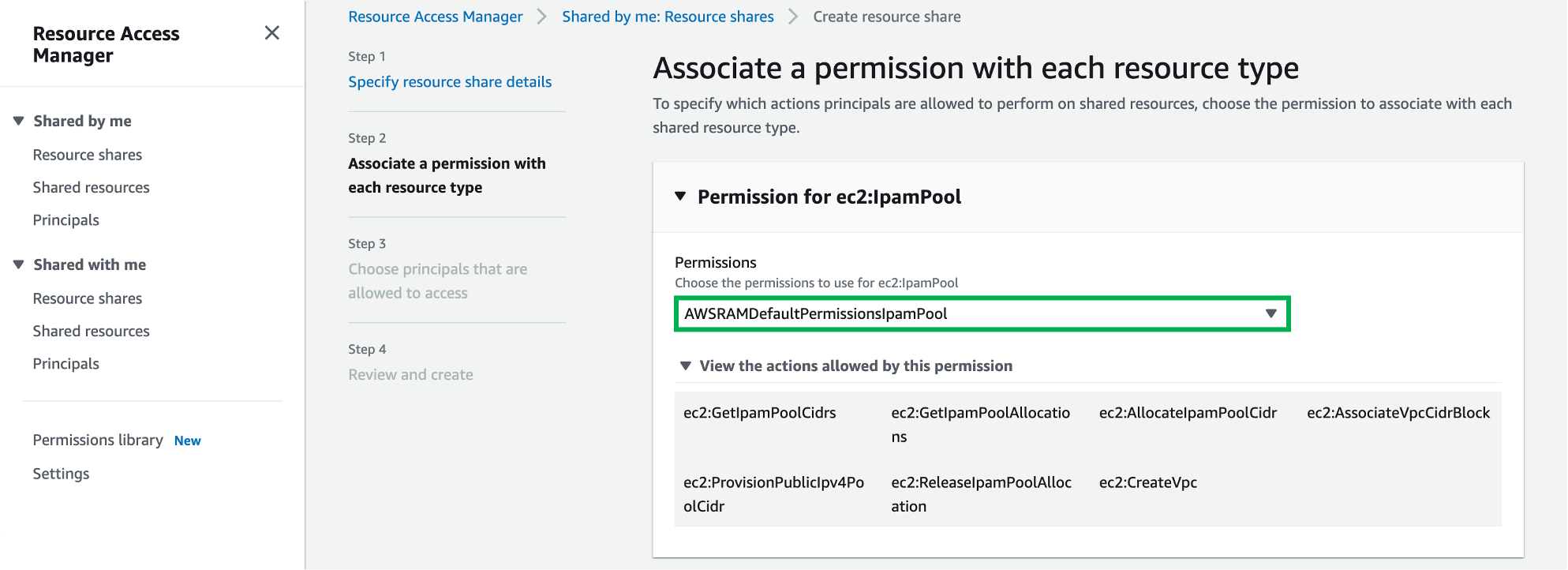Screen dimensions: 1568x570
Task: Click the Review and create step label
Action: pyautogui.click(x=410, y=375)
